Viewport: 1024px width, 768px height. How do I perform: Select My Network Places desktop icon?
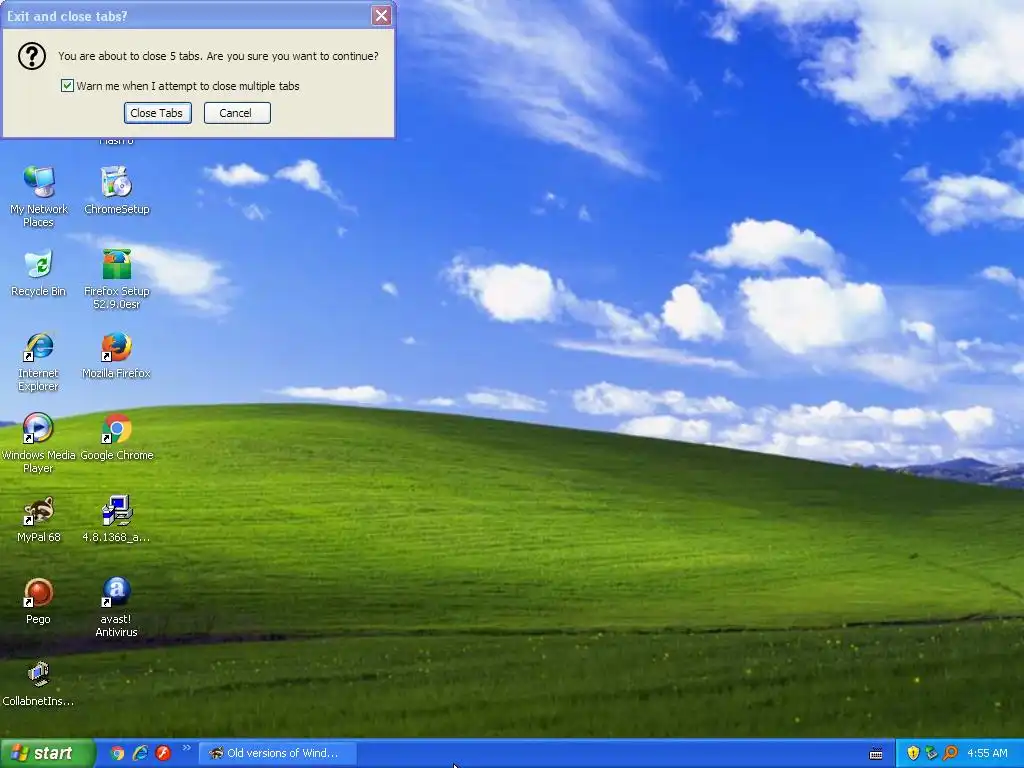click(39, 196)
